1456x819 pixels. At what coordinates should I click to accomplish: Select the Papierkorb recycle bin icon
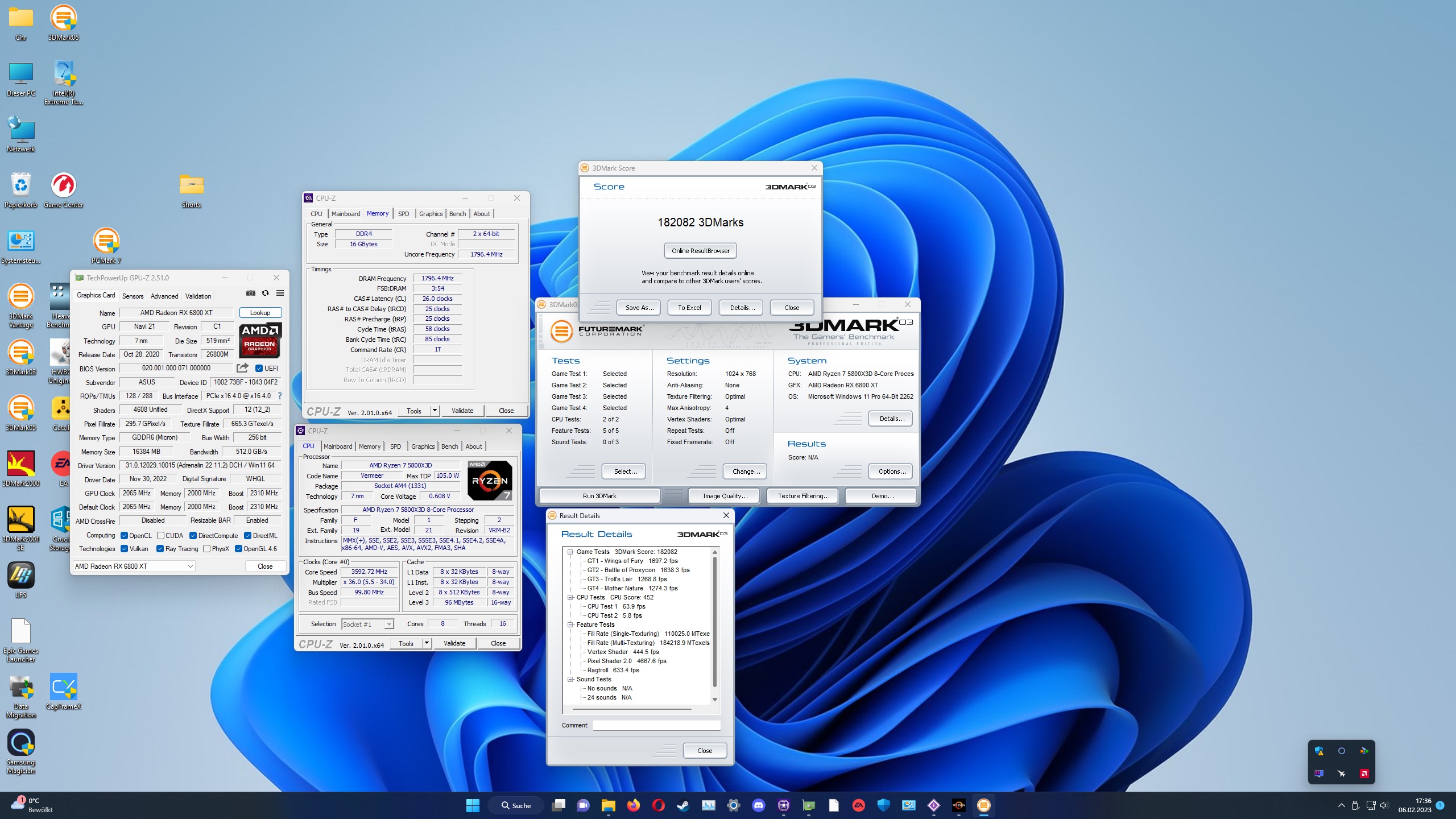click(21, 190)
